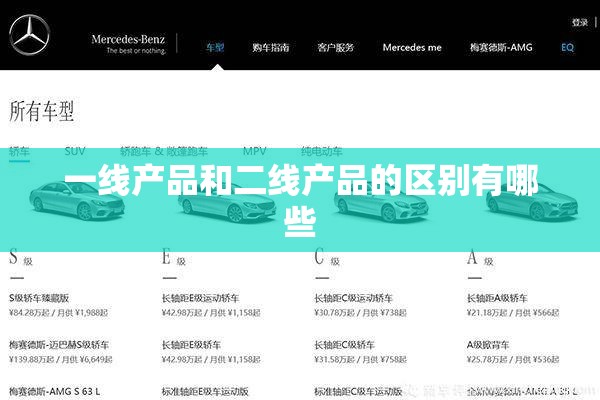Click the 登录 login link
Image resolution: width=600 pixels, height=400 pixels.
[x=580, y=23]
